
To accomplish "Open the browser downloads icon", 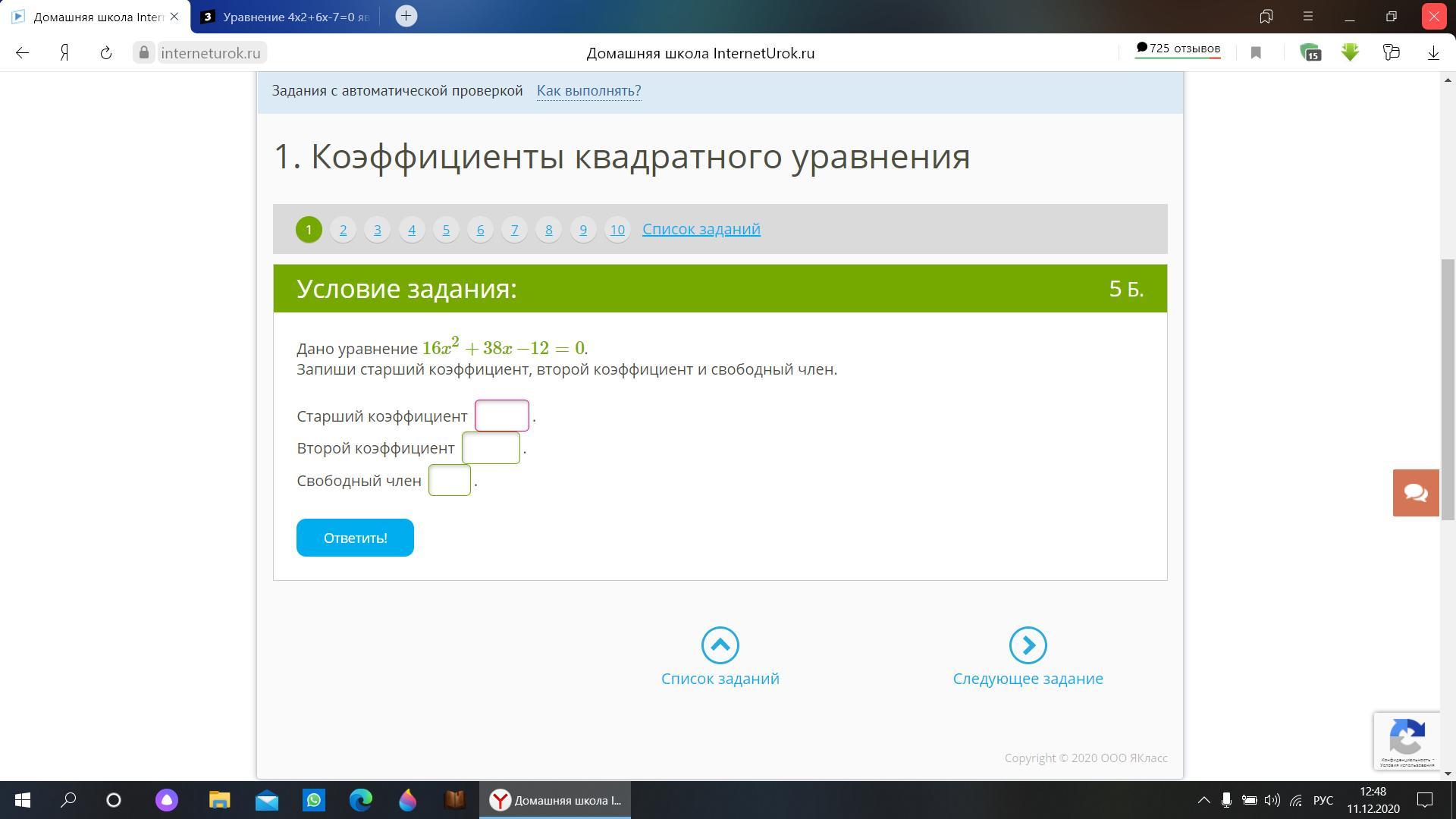I will (x=1433, y=52).
